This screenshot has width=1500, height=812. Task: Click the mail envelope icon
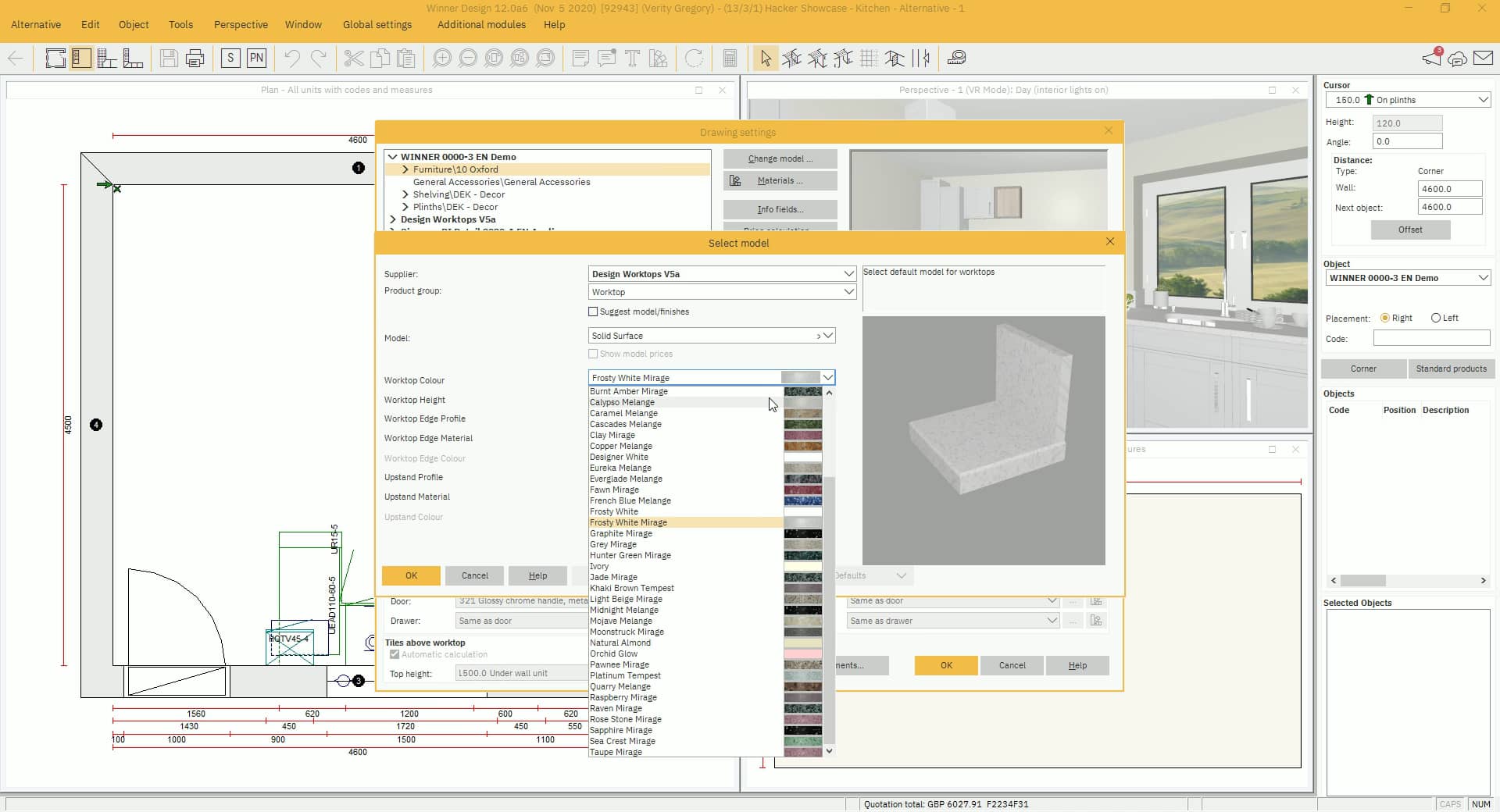[1483, 58]
